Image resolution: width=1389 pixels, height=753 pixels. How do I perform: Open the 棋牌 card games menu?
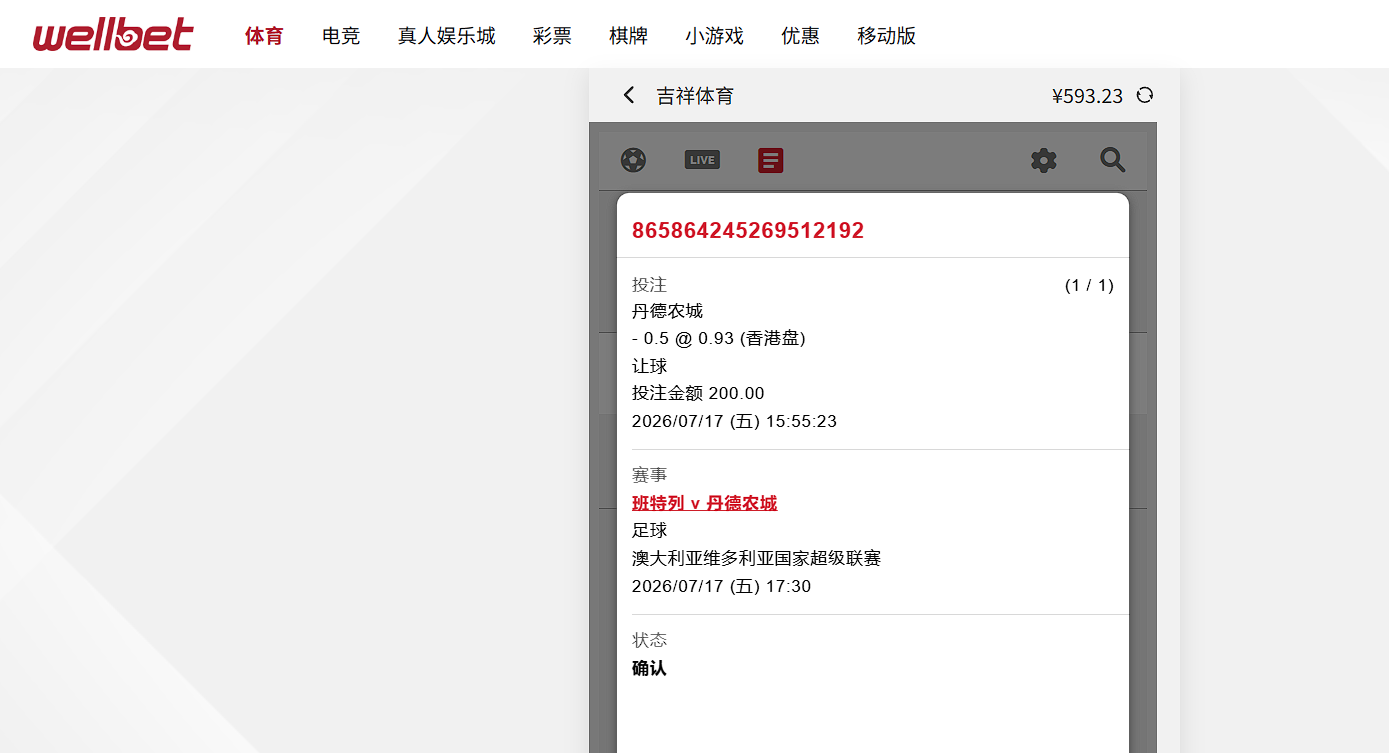pos(628,36)
